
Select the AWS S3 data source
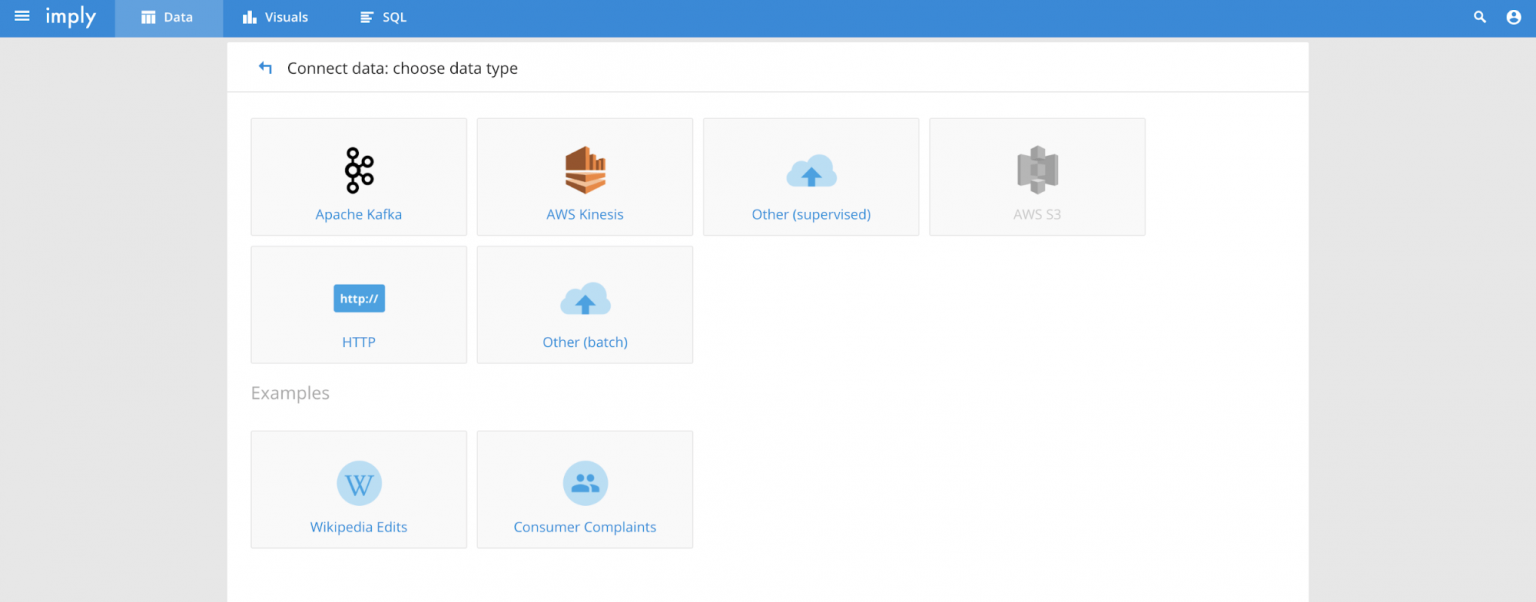[x=1037, y=176]
